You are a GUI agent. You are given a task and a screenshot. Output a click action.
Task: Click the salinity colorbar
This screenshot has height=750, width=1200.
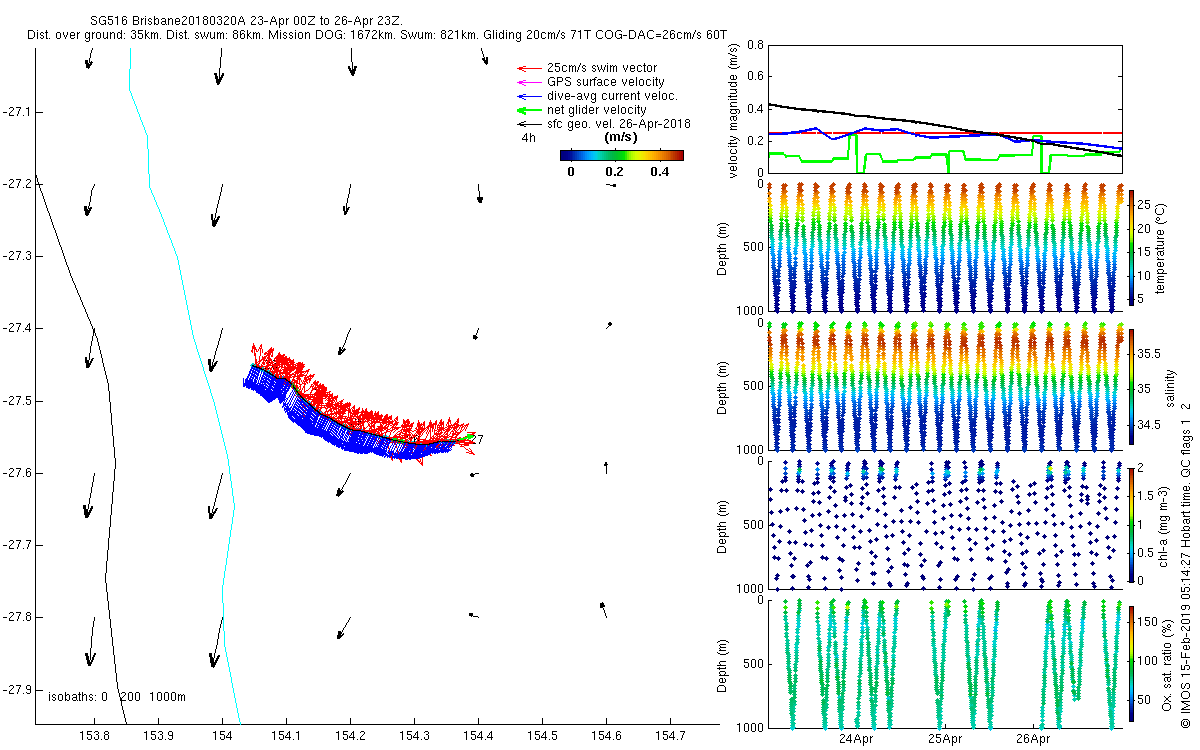coord(1132,386)
